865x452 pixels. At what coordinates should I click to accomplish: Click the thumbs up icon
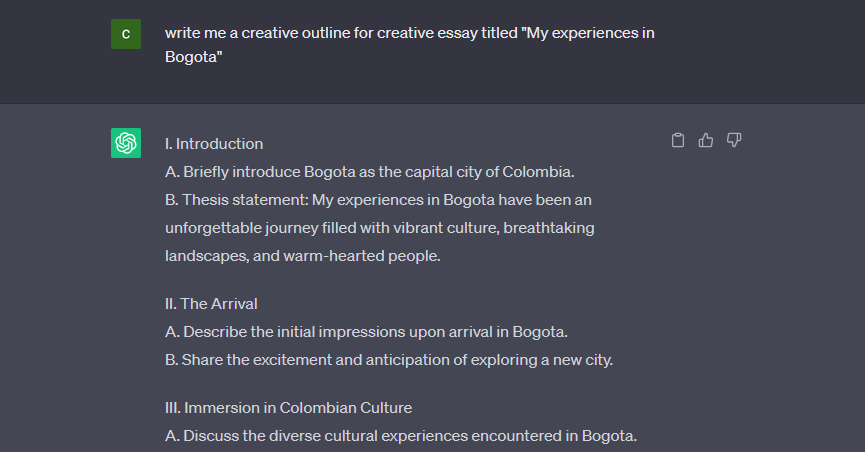click(x=706, y=140)
